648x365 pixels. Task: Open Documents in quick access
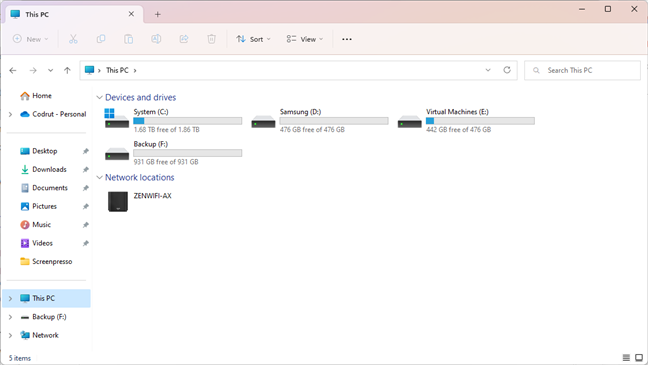tap(50, 188)
